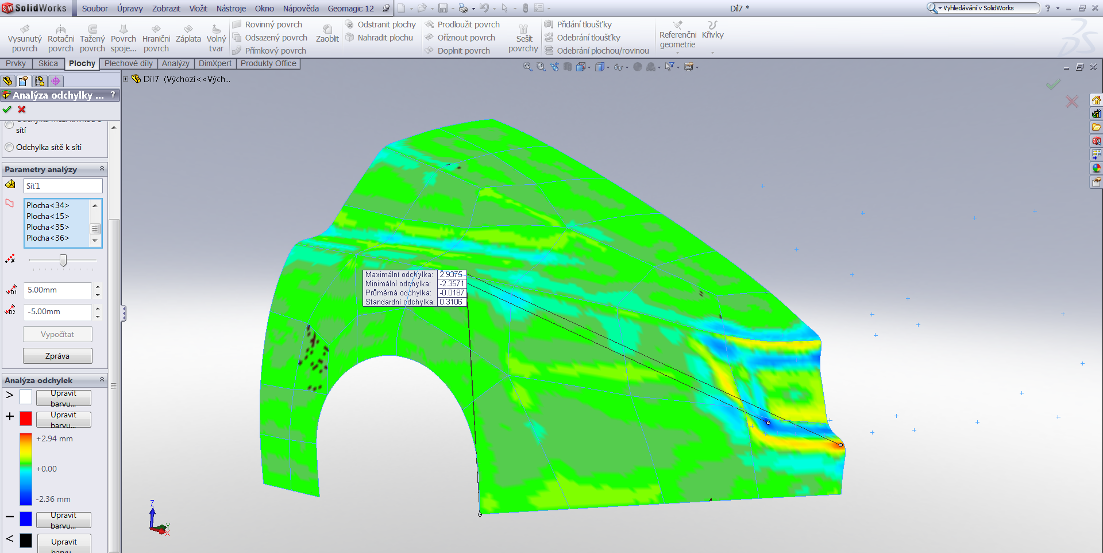Open the Zoom to fit view icon

point(529,68)
